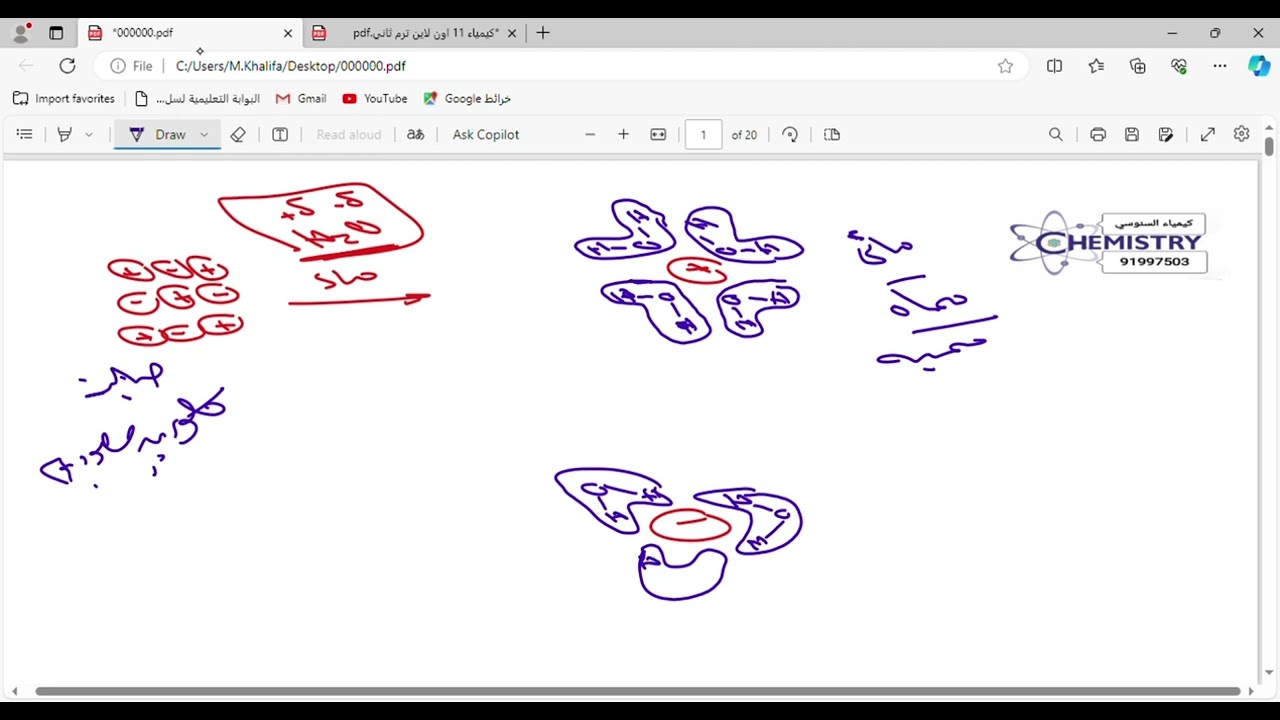The image size is (1280, 720).
Task: Print the PDF
Action: click(x=1098, y=134)
